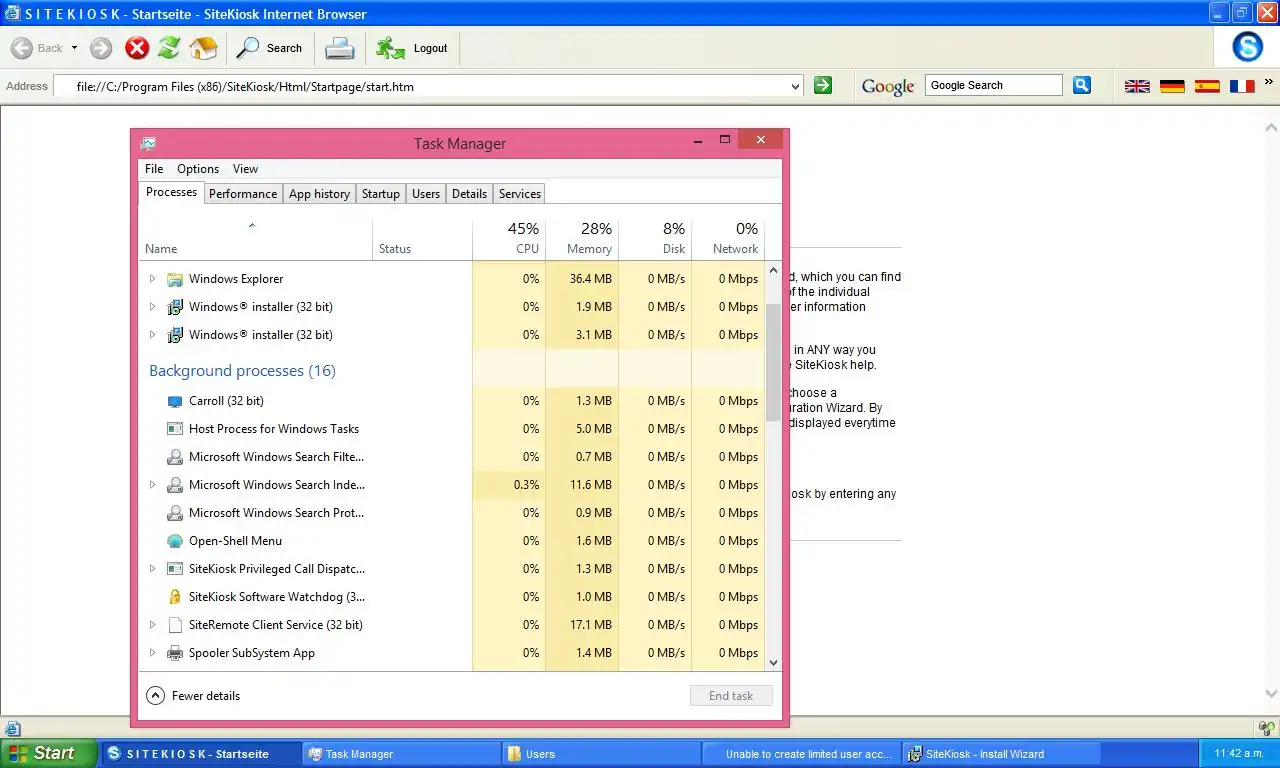
Task: Click the blue Google search magnifier button
Action: 1082,86
